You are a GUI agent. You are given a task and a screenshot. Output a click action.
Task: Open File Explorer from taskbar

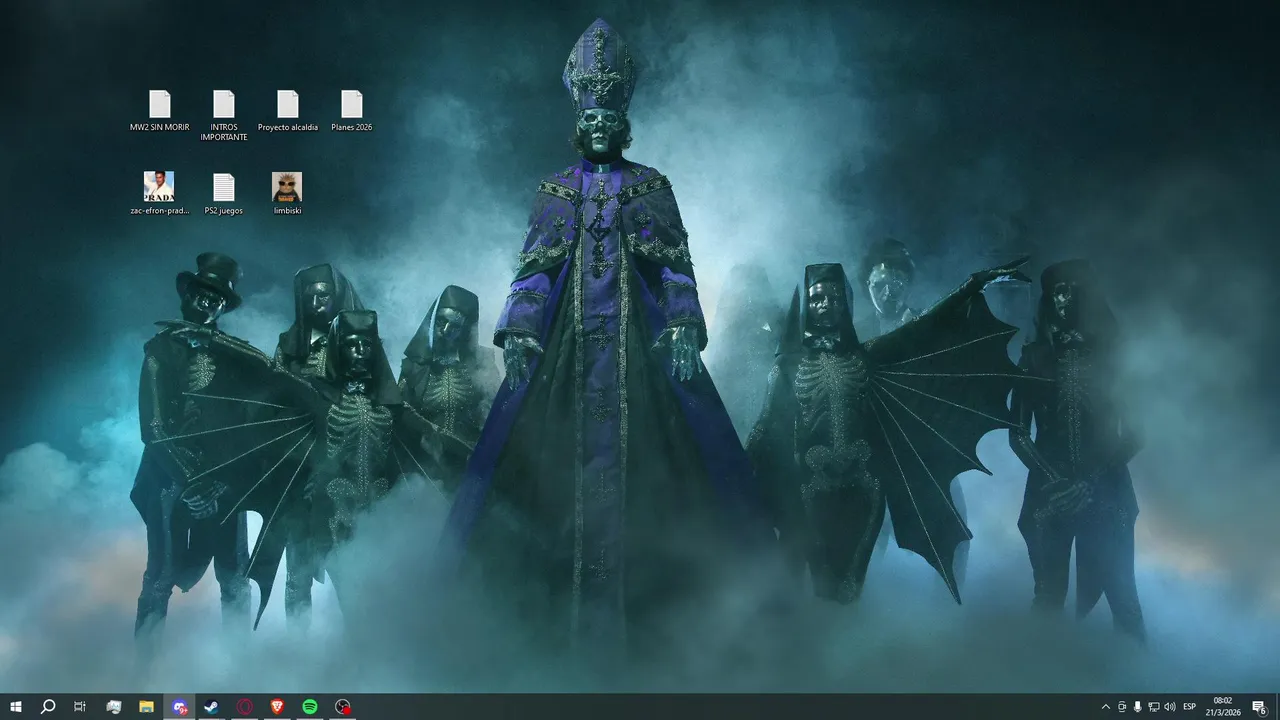[x=146, y=707]
